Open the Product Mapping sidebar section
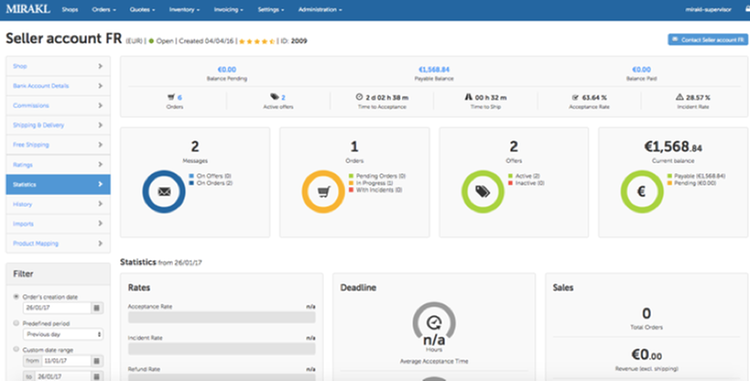Viewport: 750px width, 381px height. pyautogui.click(x=58, y=243)
